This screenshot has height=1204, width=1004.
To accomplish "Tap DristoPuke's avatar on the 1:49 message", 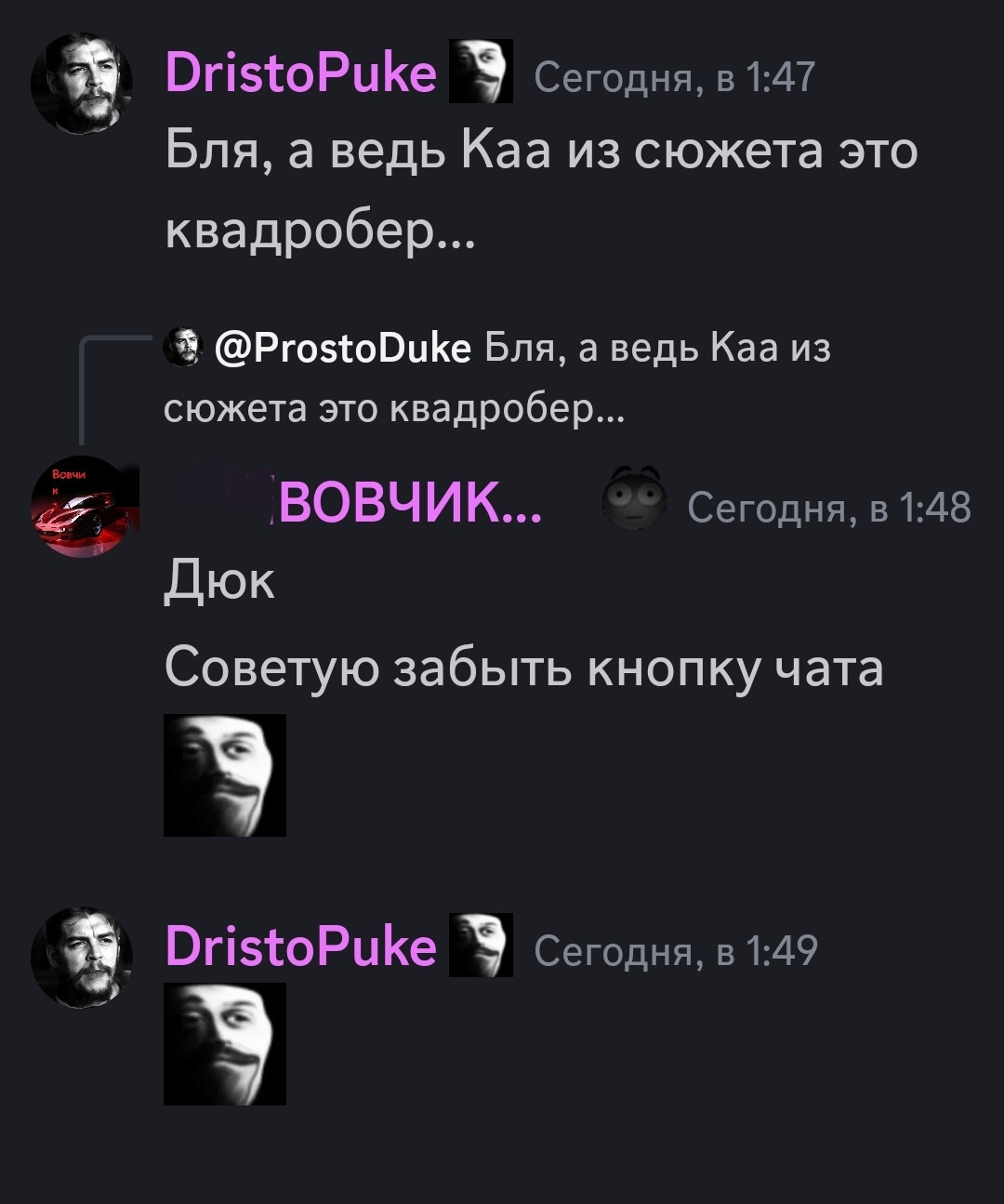I will [x=82, y=958].
